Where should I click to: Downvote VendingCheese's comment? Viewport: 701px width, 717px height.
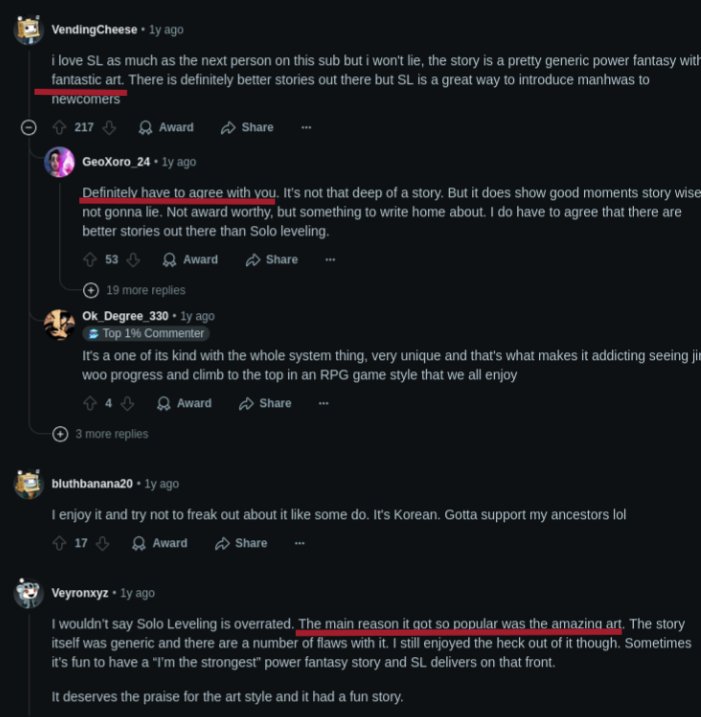click(x=109, y=127)
